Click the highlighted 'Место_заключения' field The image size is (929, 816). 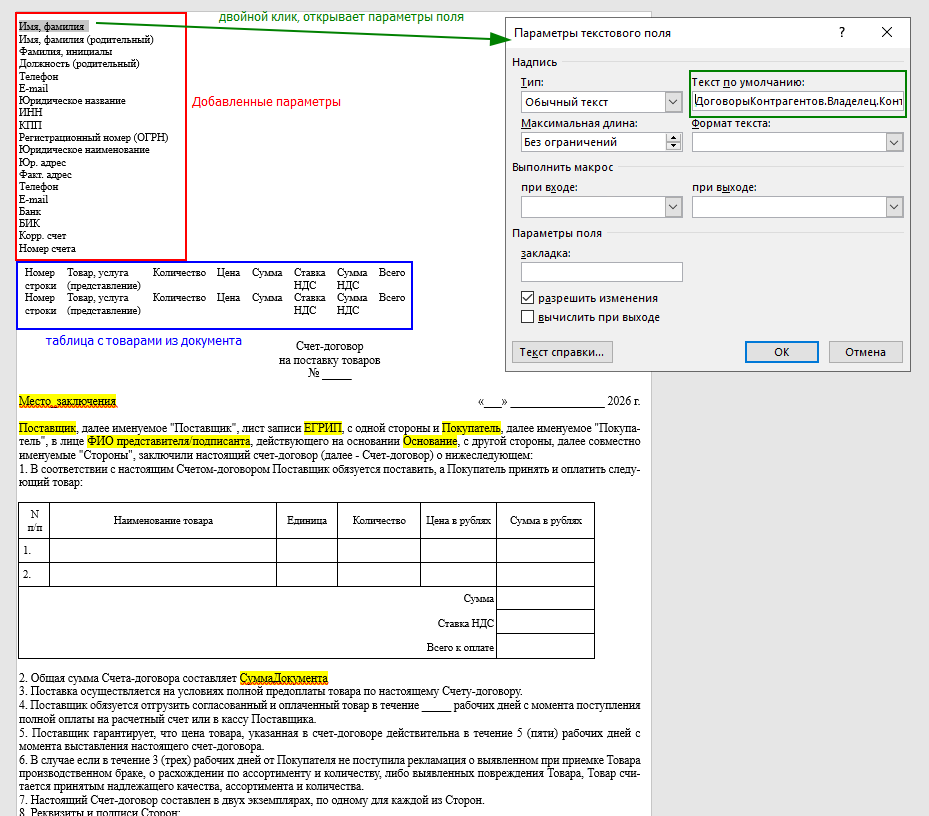[68, 401]
